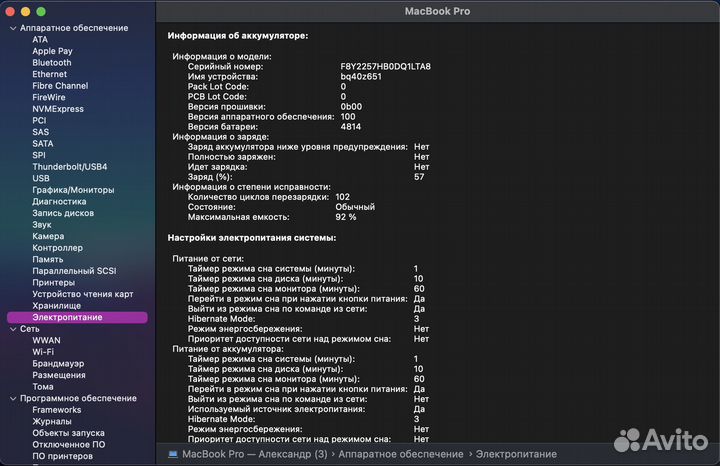Select Bluetooth in the sidebar
Viewport: 720px width, 466px height.
coord(52,62)
